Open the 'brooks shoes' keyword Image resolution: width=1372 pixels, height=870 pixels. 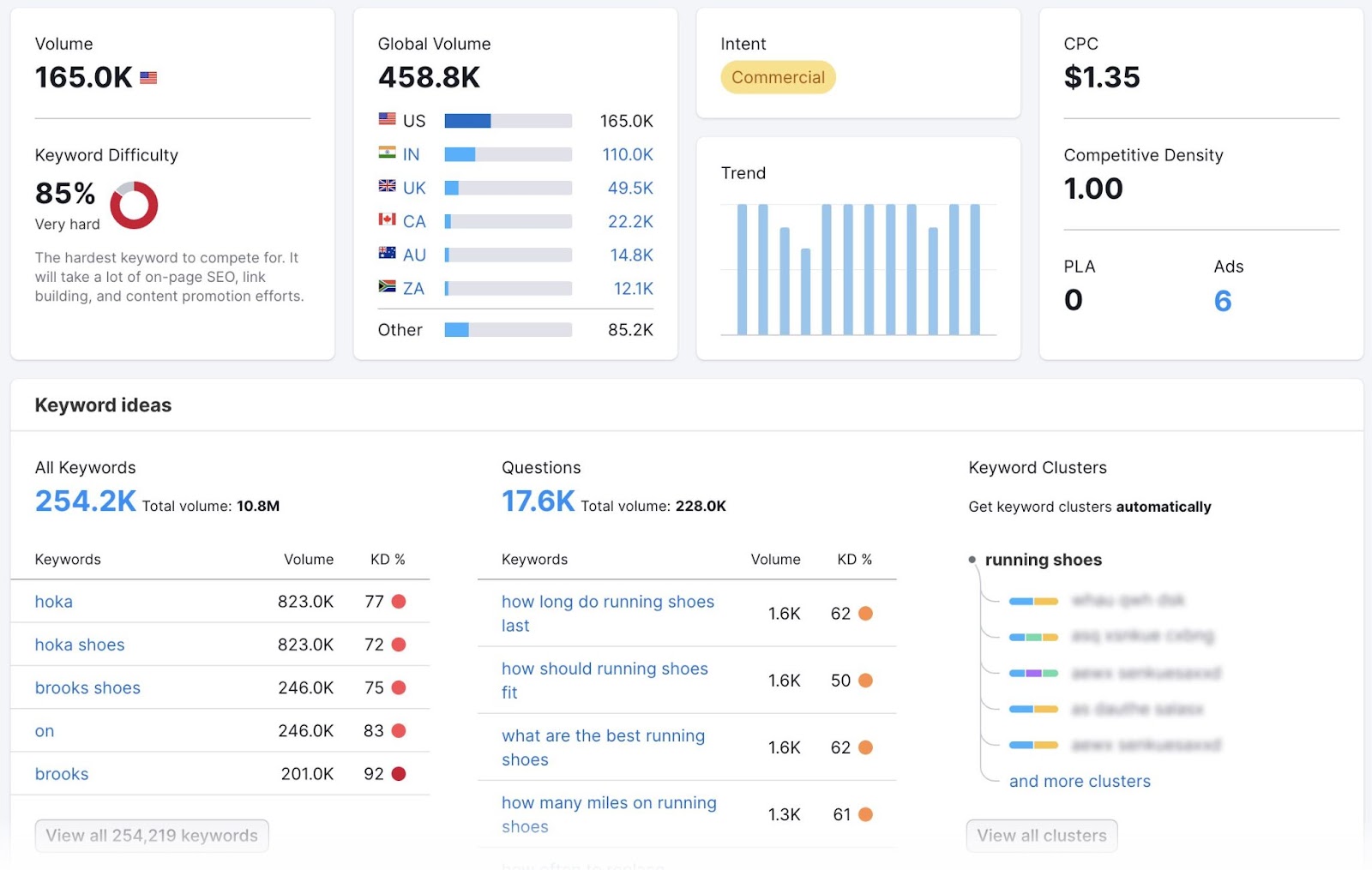tap(87, 687)
